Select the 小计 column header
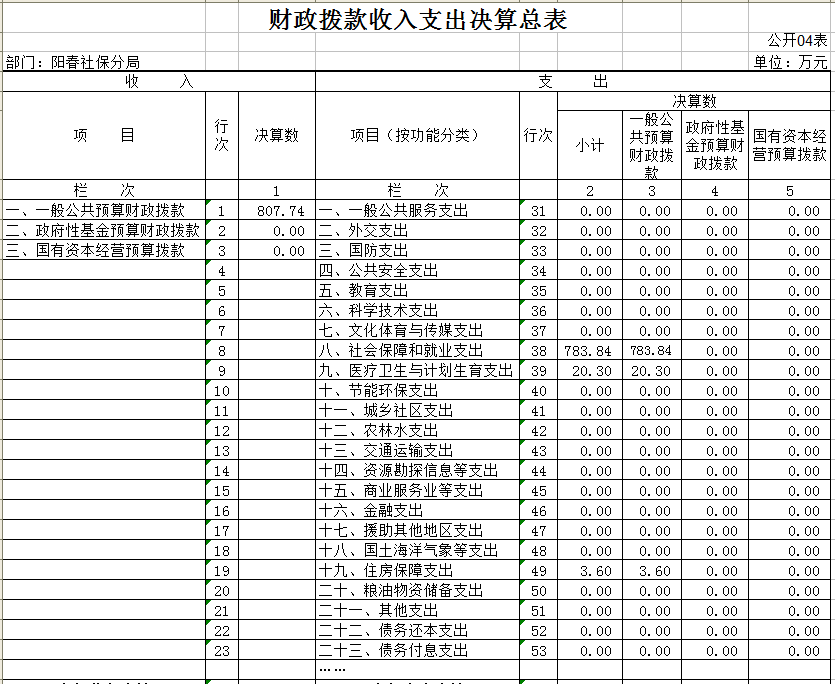 pos(590,145)
